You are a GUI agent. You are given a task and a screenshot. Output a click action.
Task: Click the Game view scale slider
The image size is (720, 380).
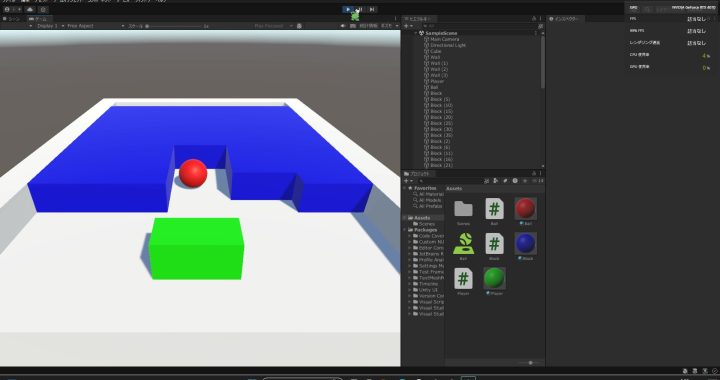(x=174, y=26)
